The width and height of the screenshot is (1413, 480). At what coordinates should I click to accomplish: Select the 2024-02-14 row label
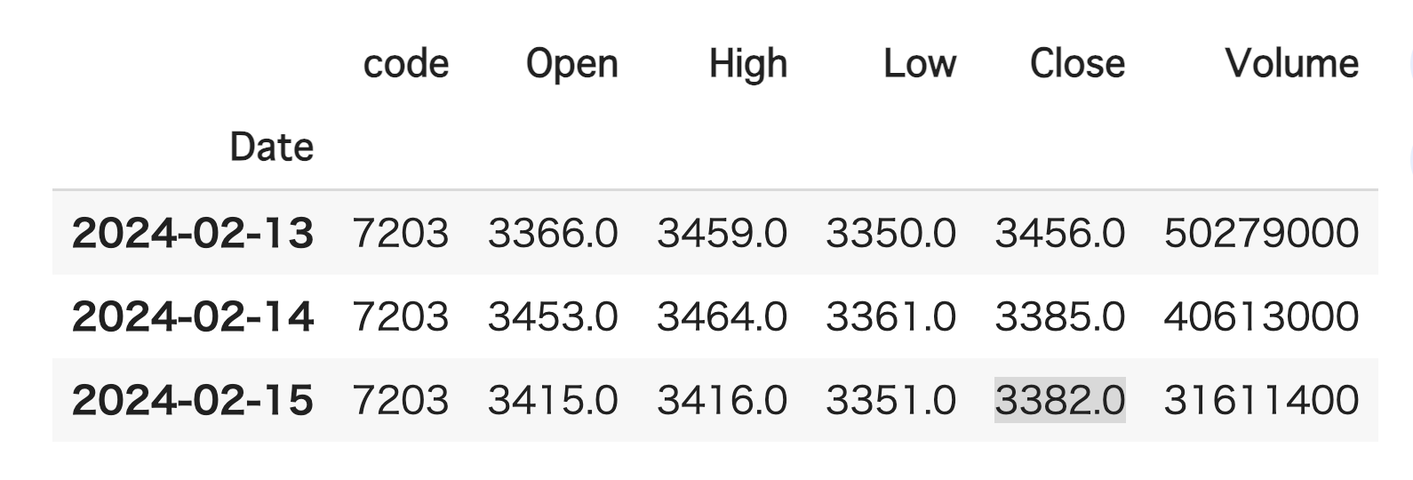click(x=193, y=317)
